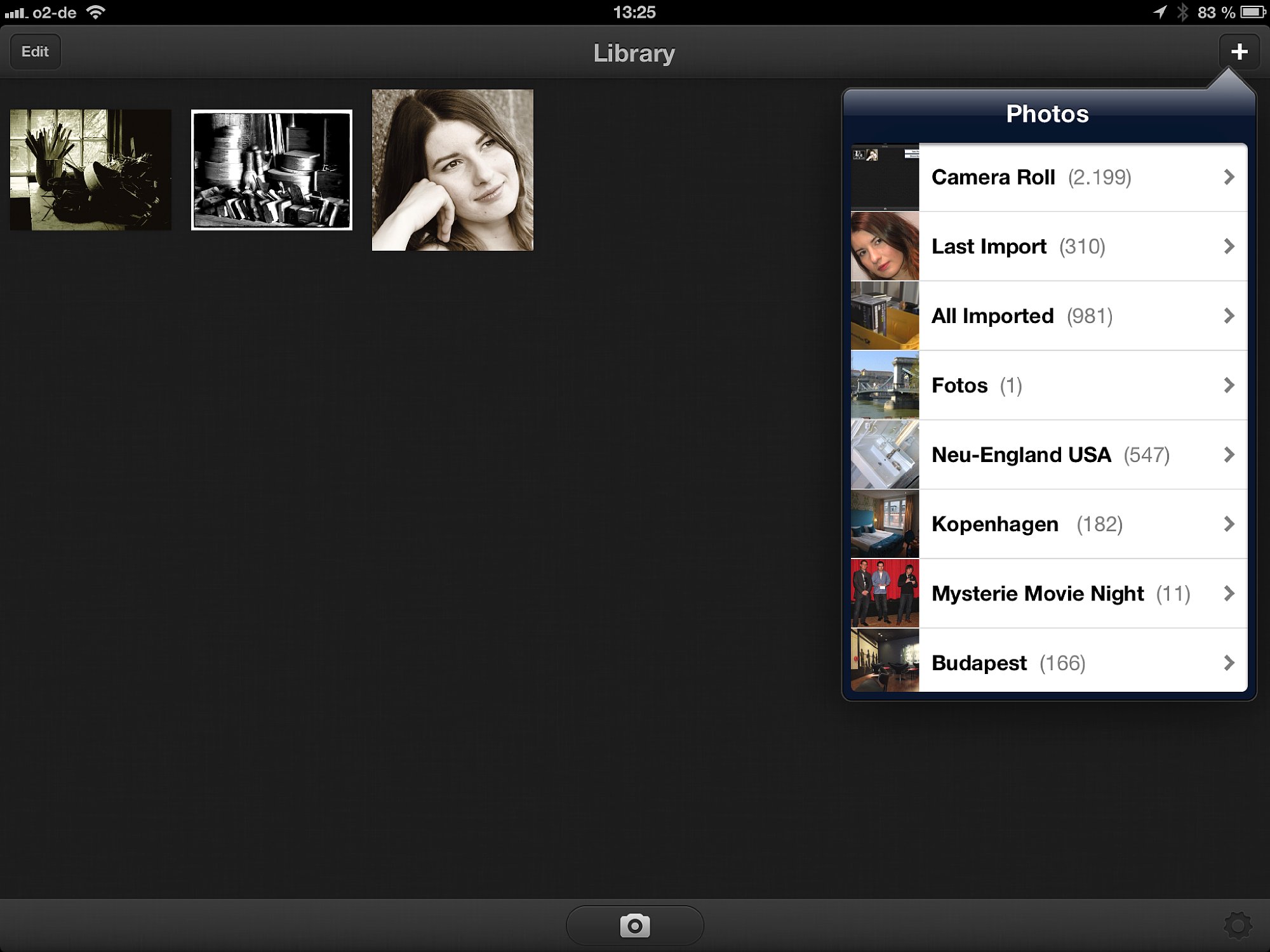Screen dimensions: 1270x952
Task: Expand Neu-England USA via chevron
Action: pyautogui.click(x=1229, y=454)
